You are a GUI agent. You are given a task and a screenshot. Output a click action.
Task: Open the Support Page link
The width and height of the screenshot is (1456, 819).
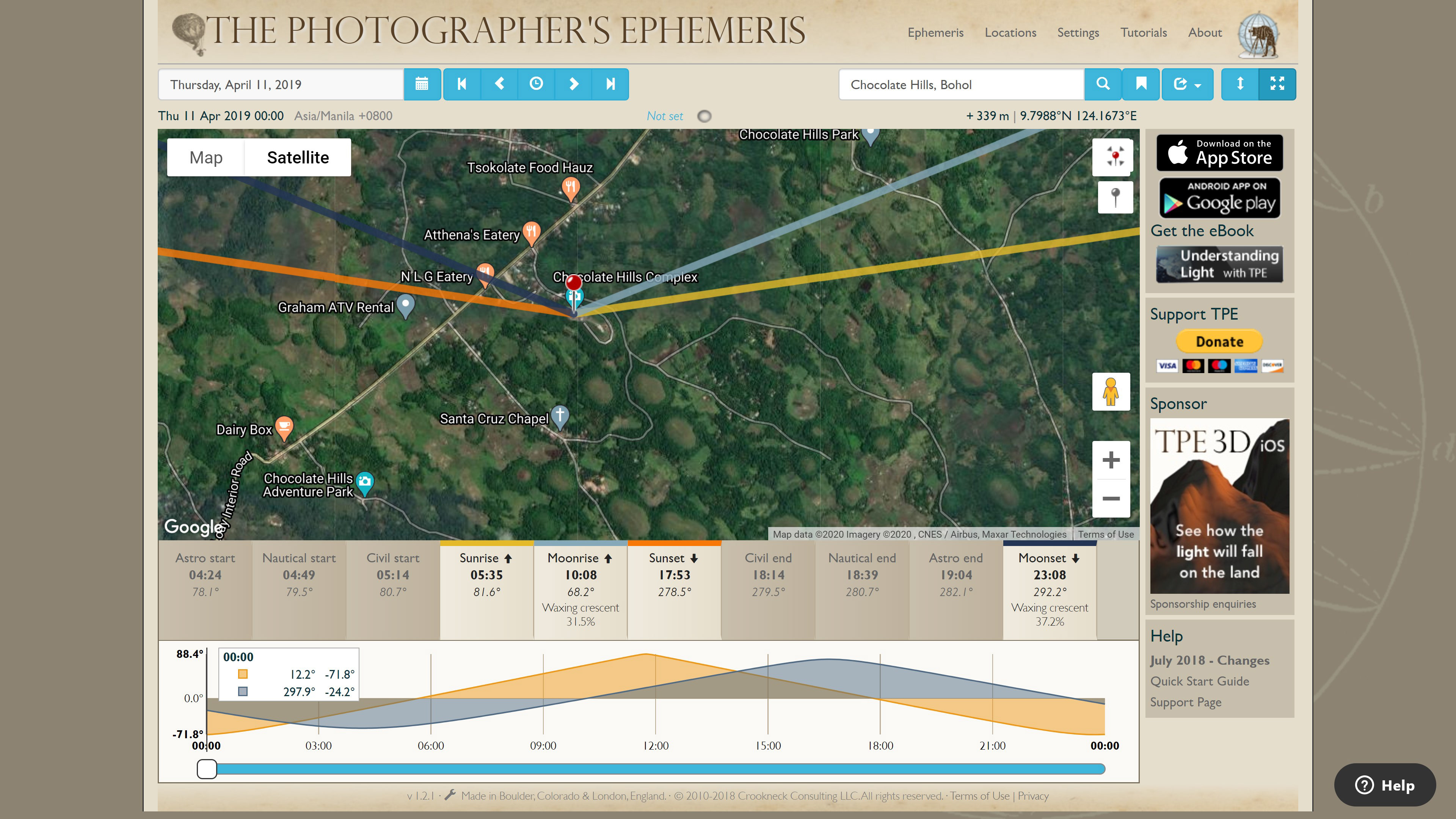point(1186,702)
